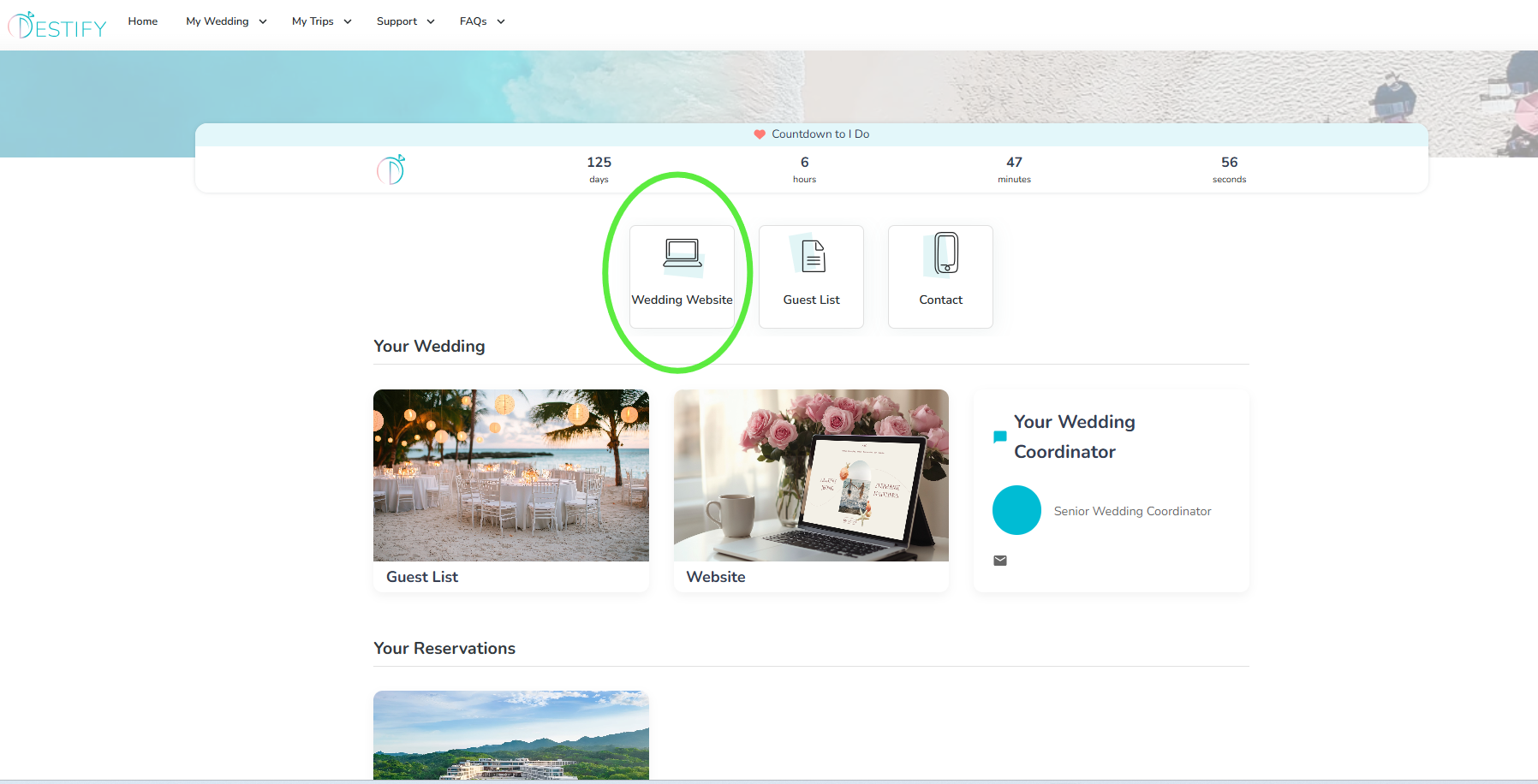Click the red heart icon in countdown header

(759, 134)
